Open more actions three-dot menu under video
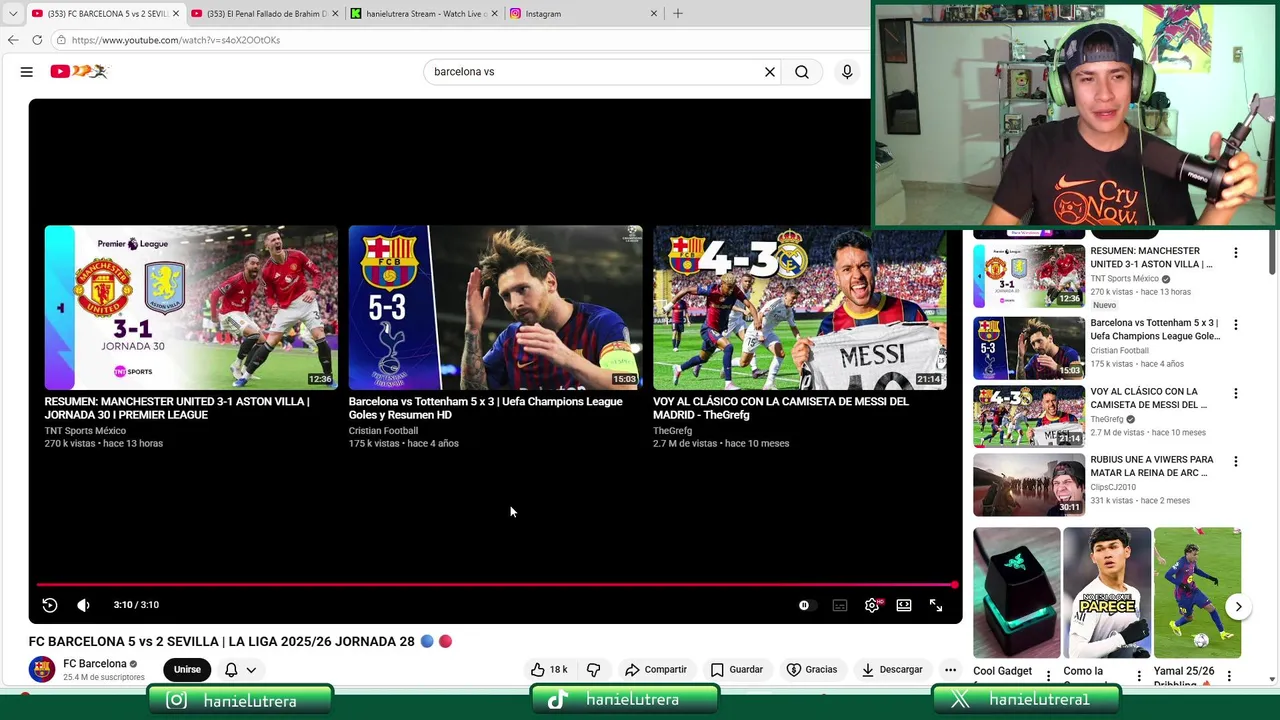 [x=950, y=670]
